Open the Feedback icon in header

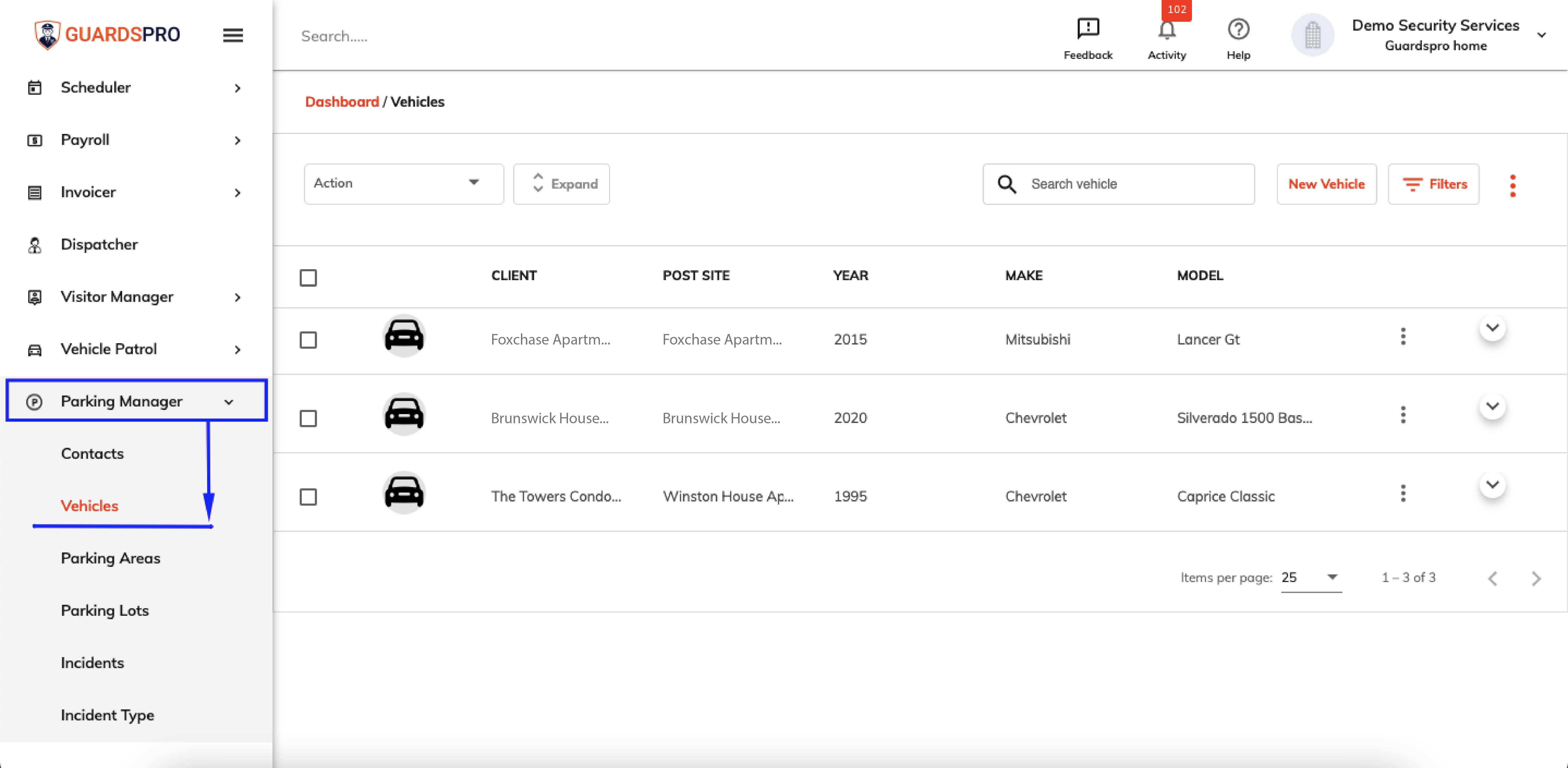[1088, 29]
